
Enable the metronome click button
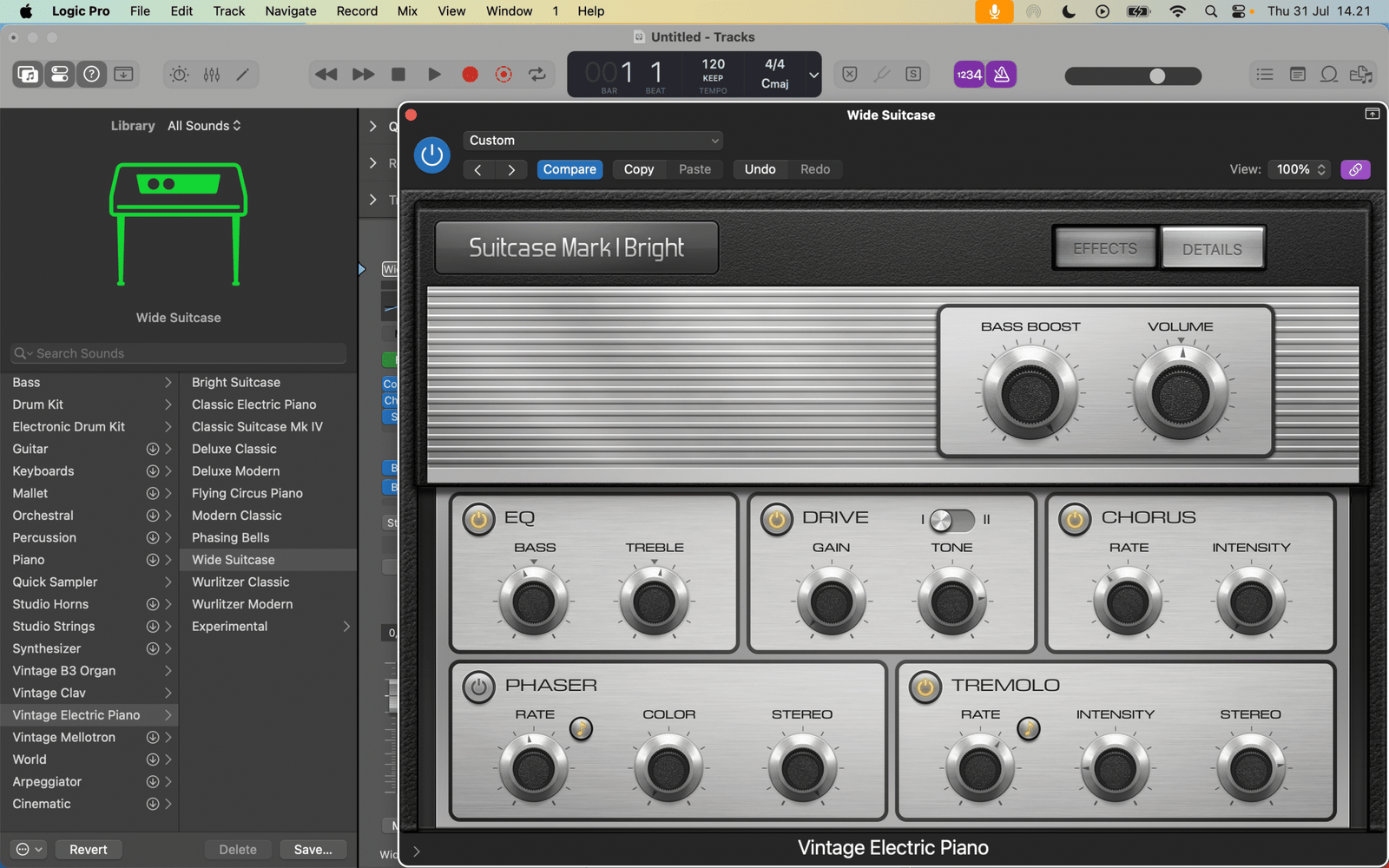click(x=1001, y=75)
